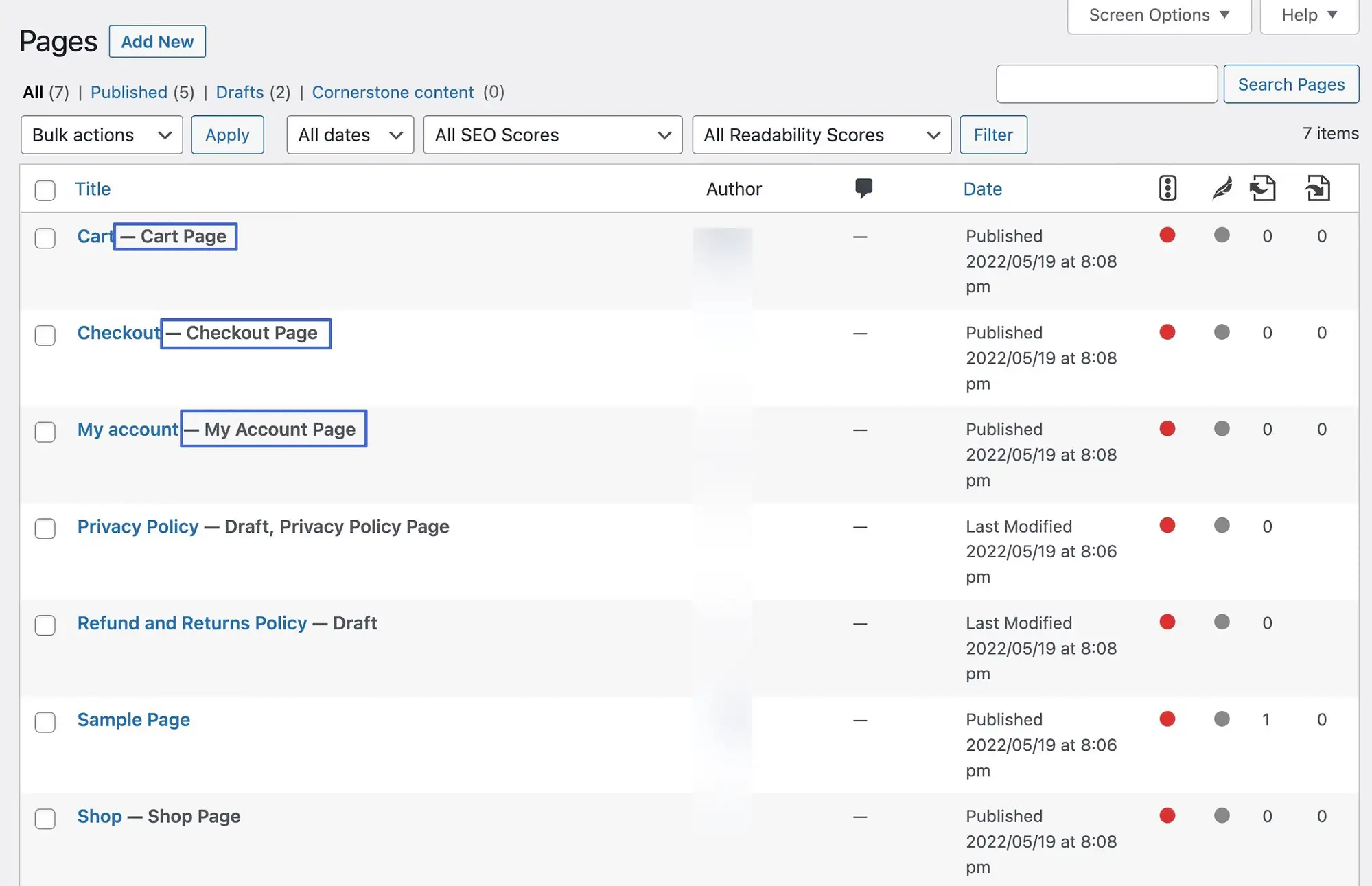Expand the Bulk actions dropdown
The height and width of the screenshot is (886, 1372).
point(100,133)
